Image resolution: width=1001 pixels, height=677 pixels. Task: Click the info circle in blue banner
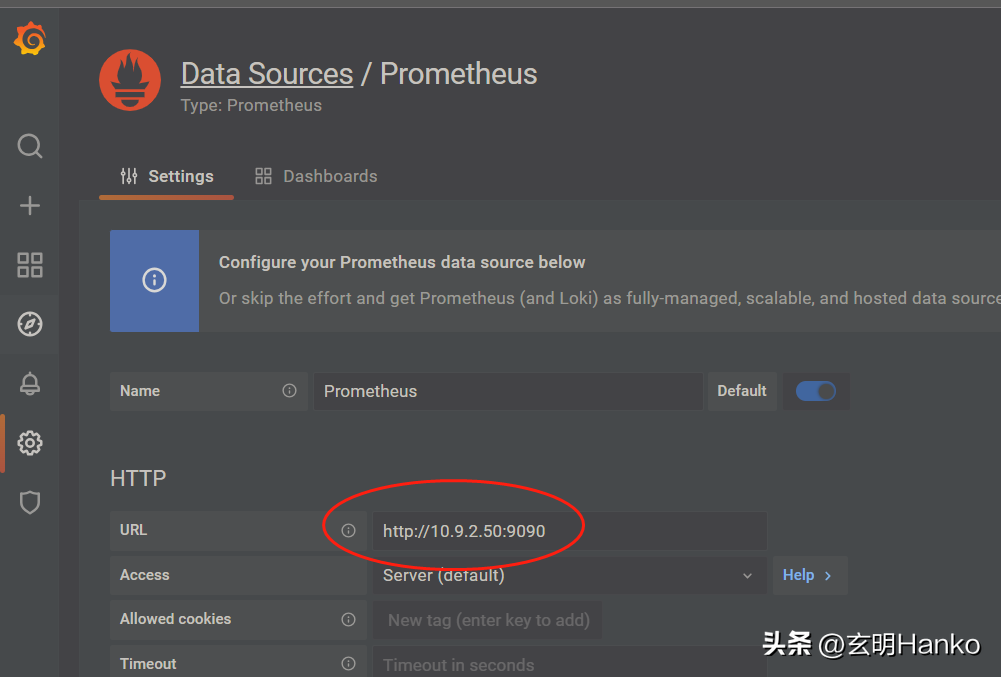point(154,280)
